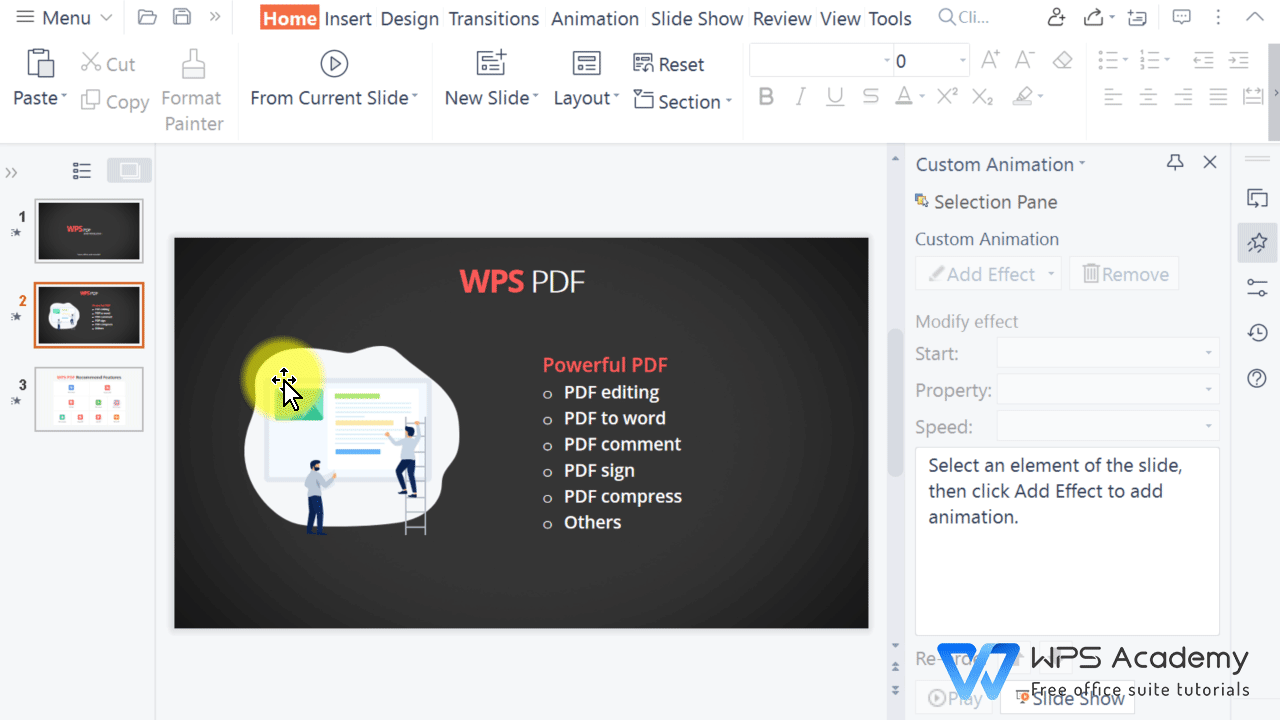Expand the Paste options arrow
1280x720 pixels.
64,98
